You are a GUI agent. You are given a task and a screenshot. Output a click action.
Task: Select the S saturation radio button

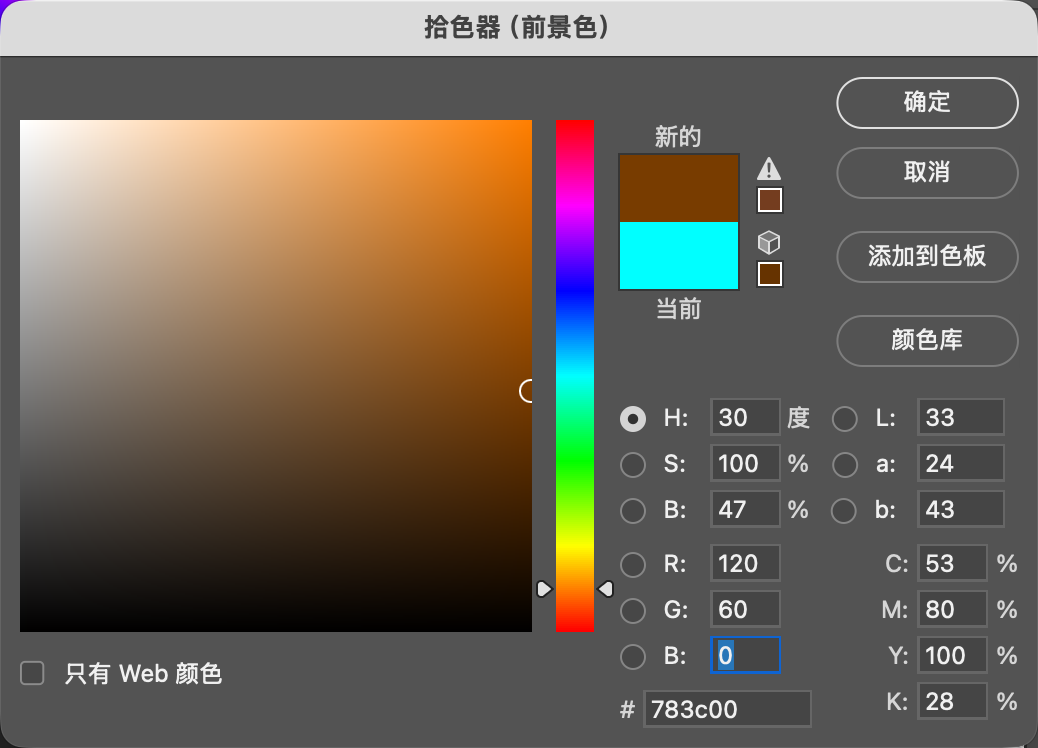tap(633, 465)
